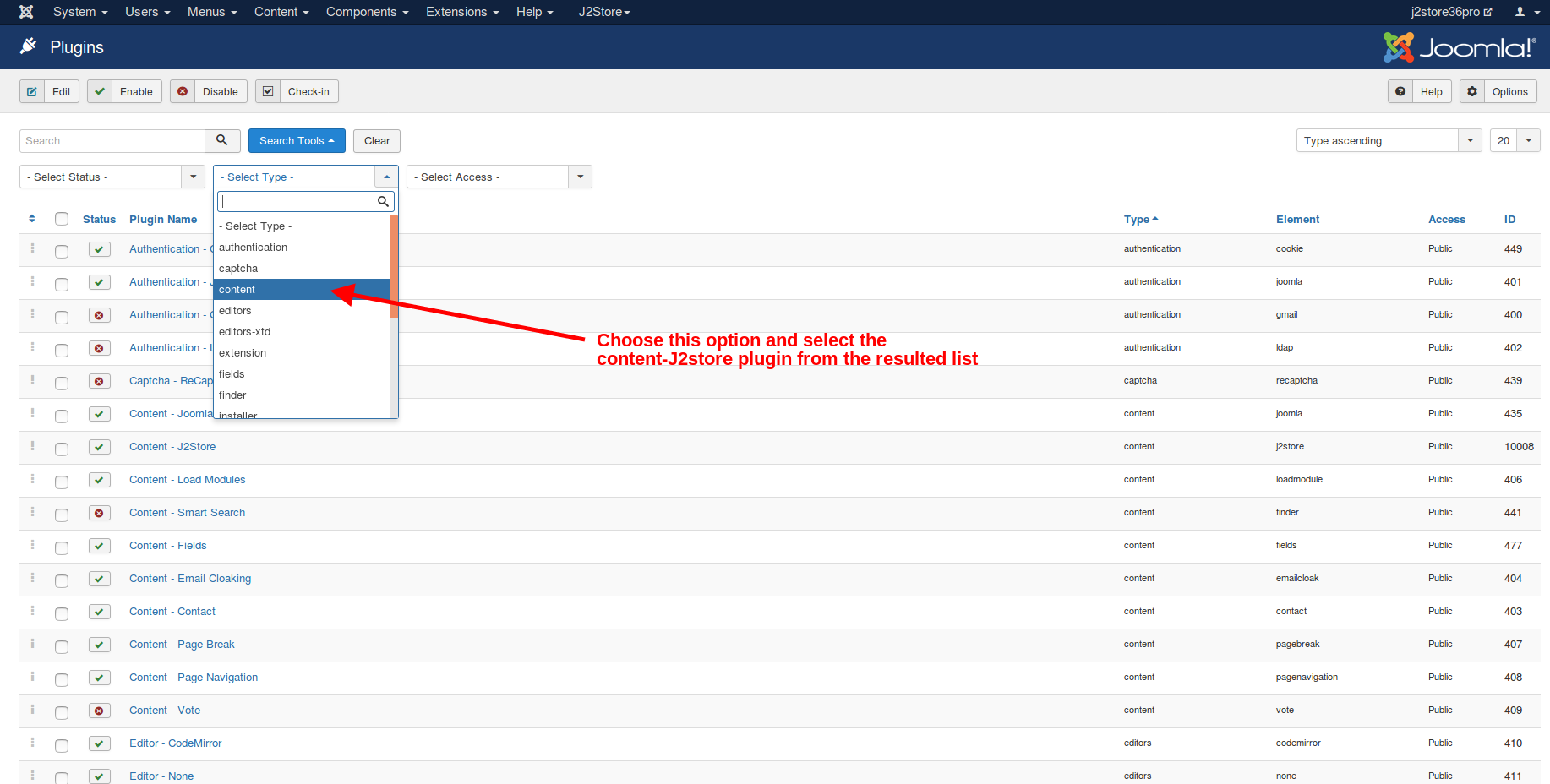1550x784 pixels.
Task: Click the red disabled status icon for Content - Smart Search
Action: point(100,513)
